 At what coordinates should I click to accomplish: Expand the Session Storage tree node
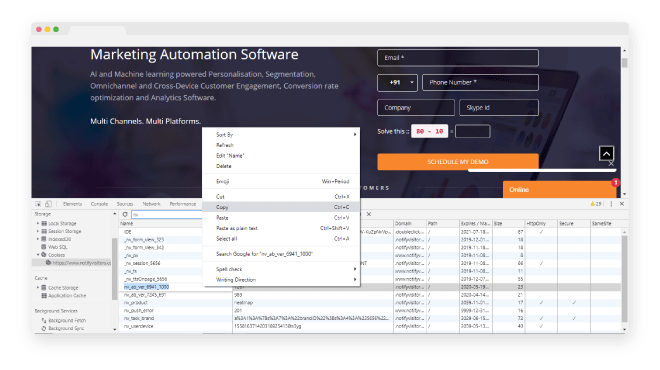[x=38, y=231]
